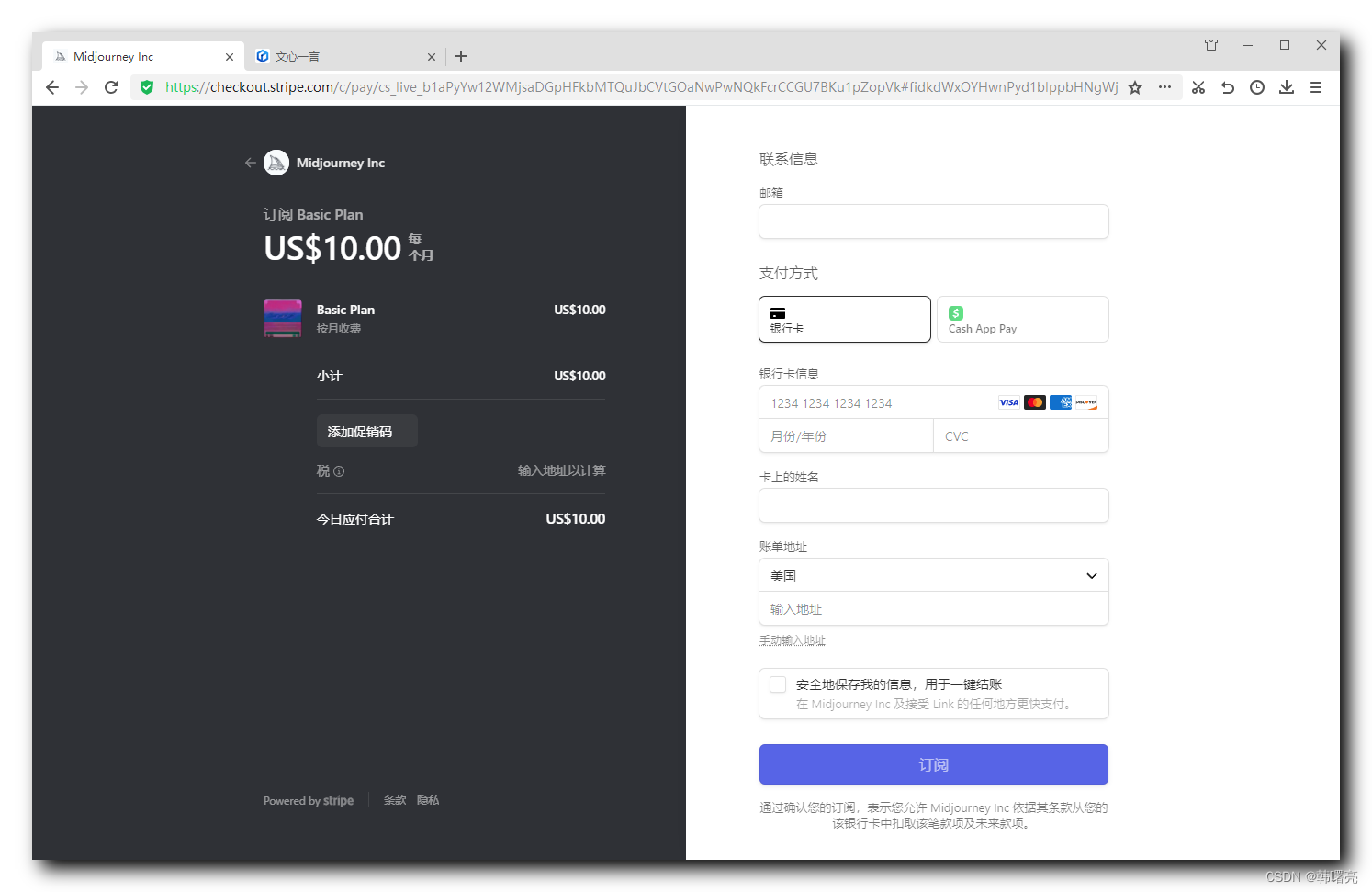Open the three-dots address bar menu

point(1164,87)
